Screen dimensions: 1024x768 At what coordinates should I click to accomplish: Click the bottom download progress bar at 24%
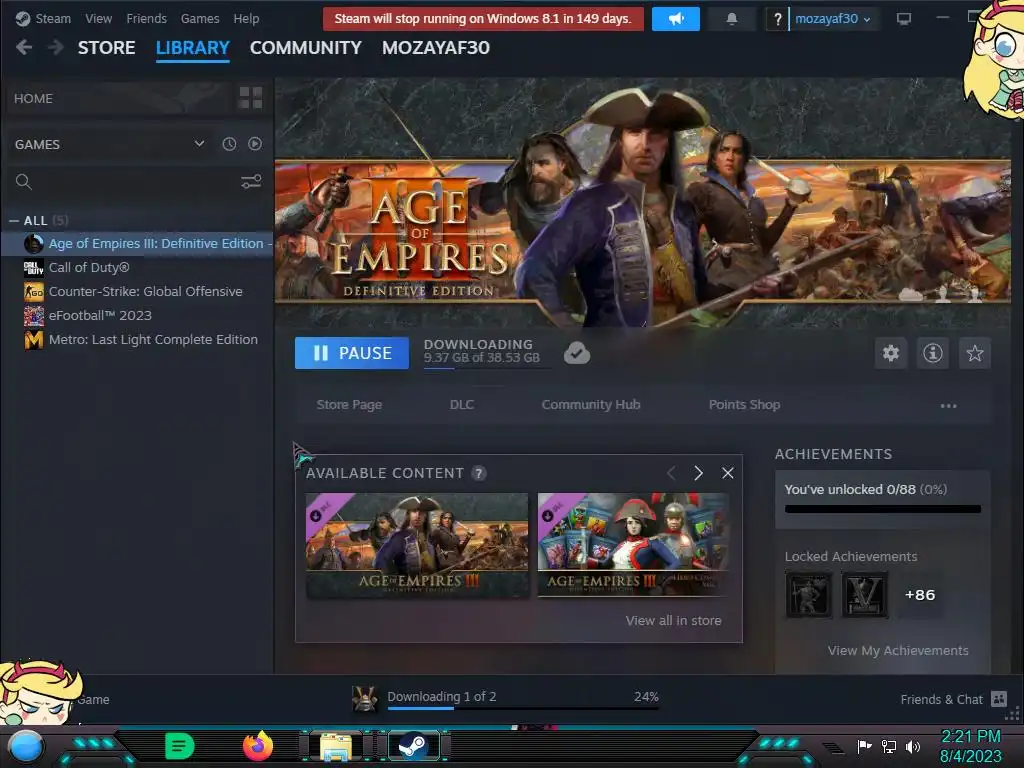coord(523,708)
